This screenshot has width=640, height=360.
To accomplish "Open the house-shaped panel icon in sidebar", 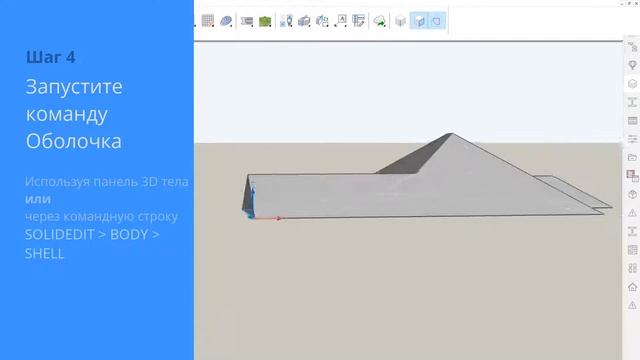I will click(x=632, y=287).
